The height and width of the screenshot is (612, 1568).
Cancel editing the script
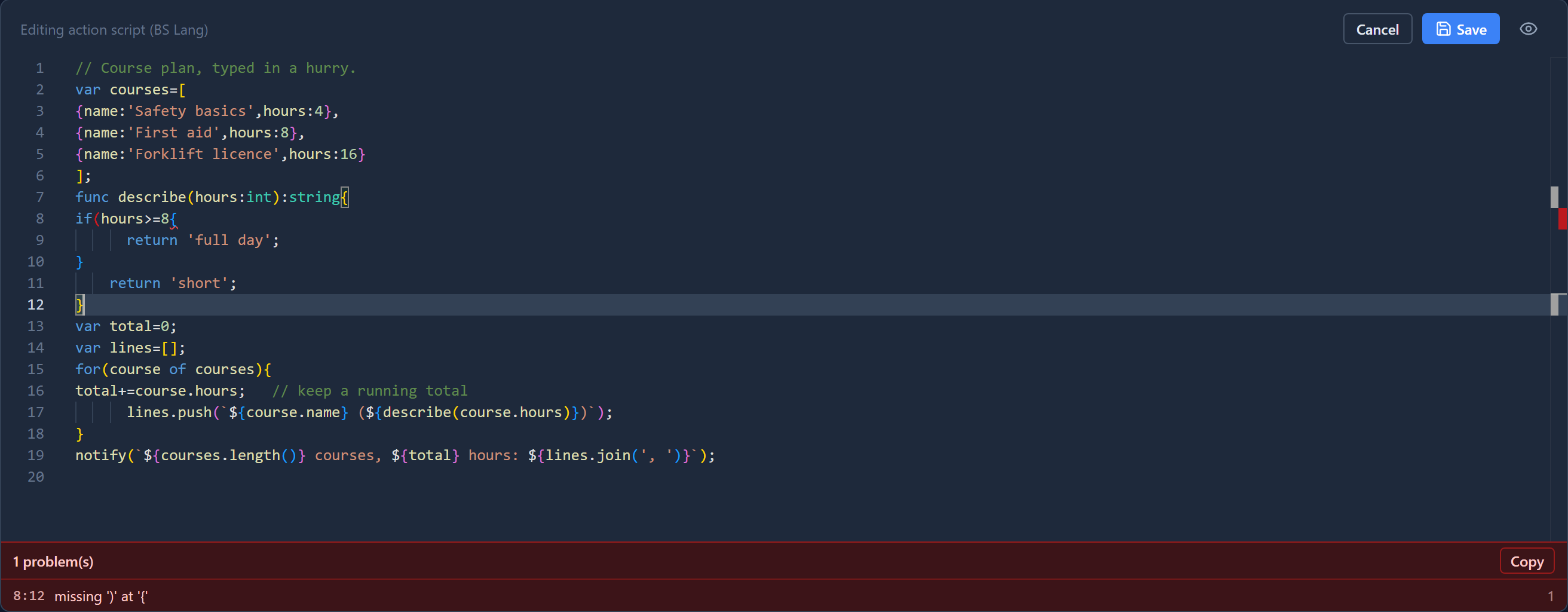(1377, 29)
